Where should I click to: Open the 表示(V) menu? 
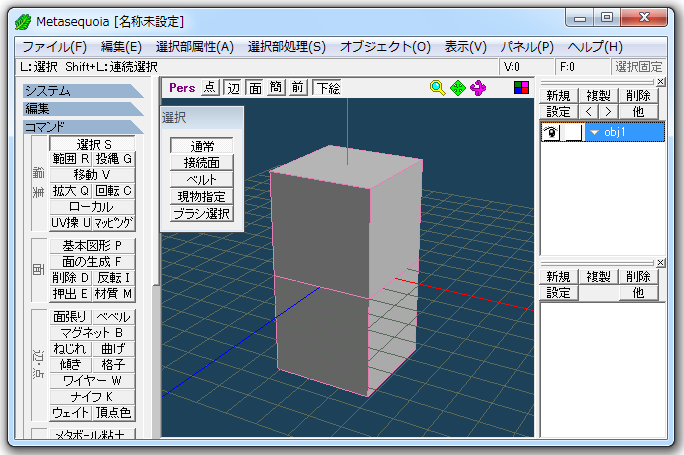(465, 47)
